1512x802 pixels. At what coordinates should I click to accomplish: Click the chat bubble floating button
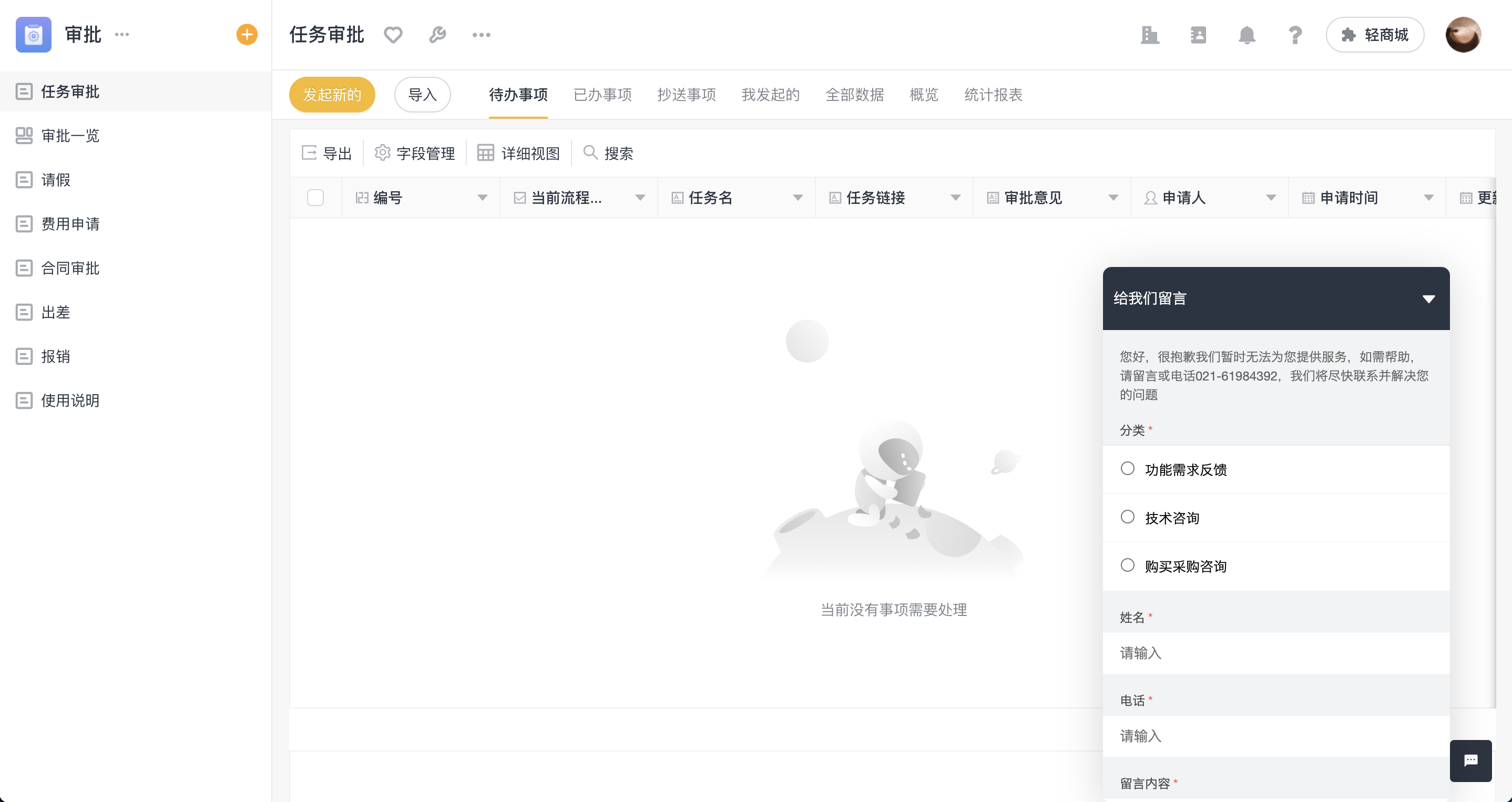coord(1470,760)
